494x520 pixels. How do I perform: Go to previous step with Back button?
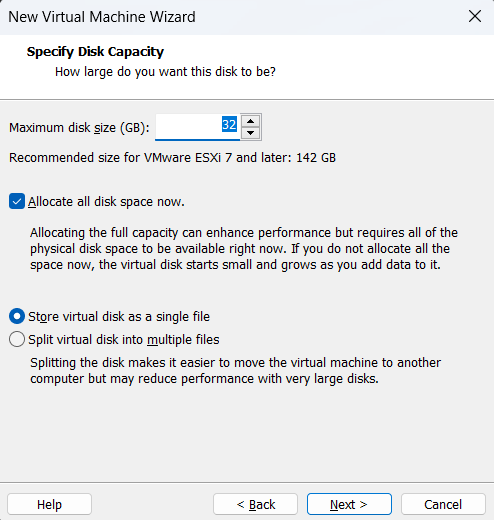255,504
